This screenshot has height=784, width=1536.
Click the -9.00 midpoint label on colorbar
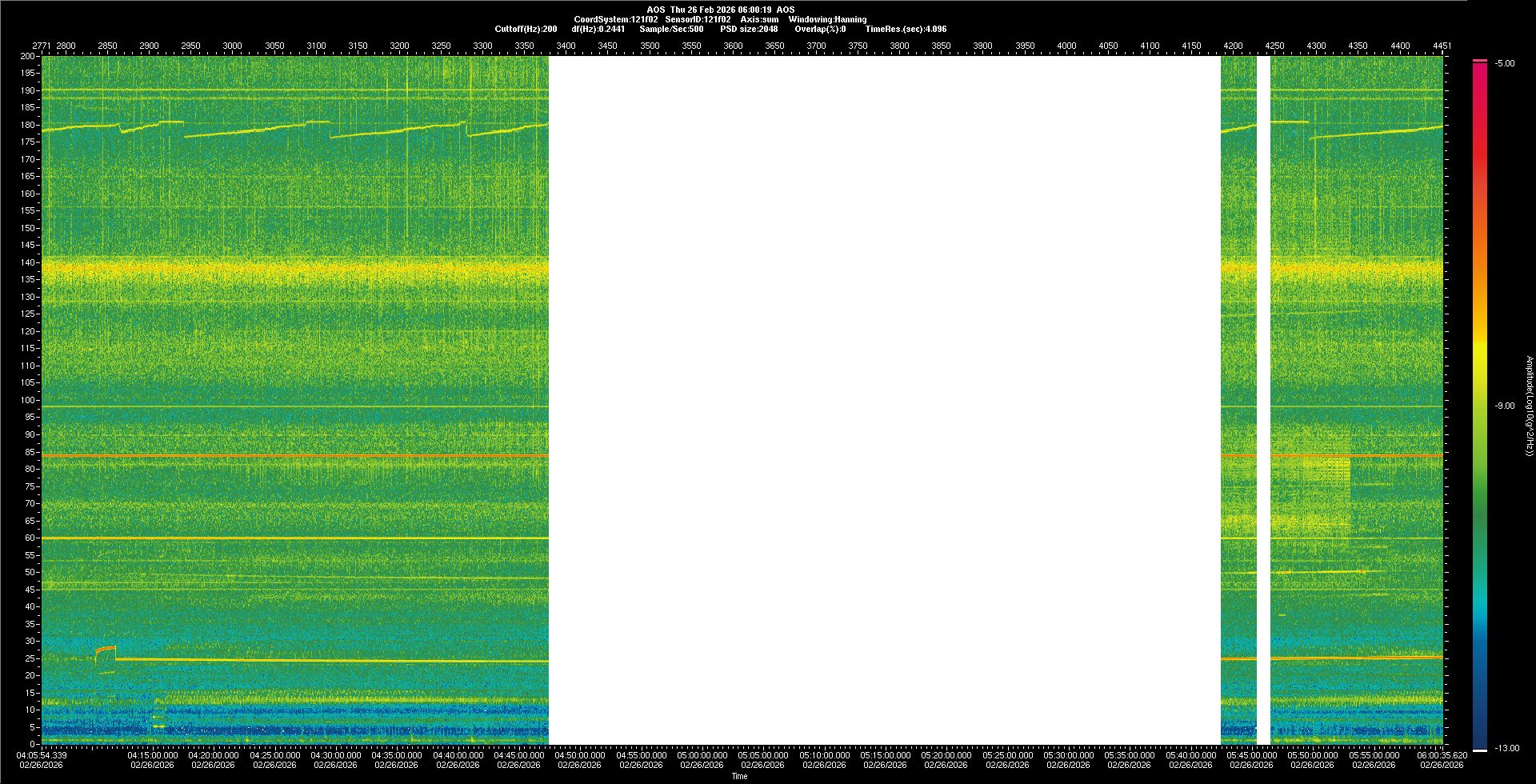[x=1505, y=406]
